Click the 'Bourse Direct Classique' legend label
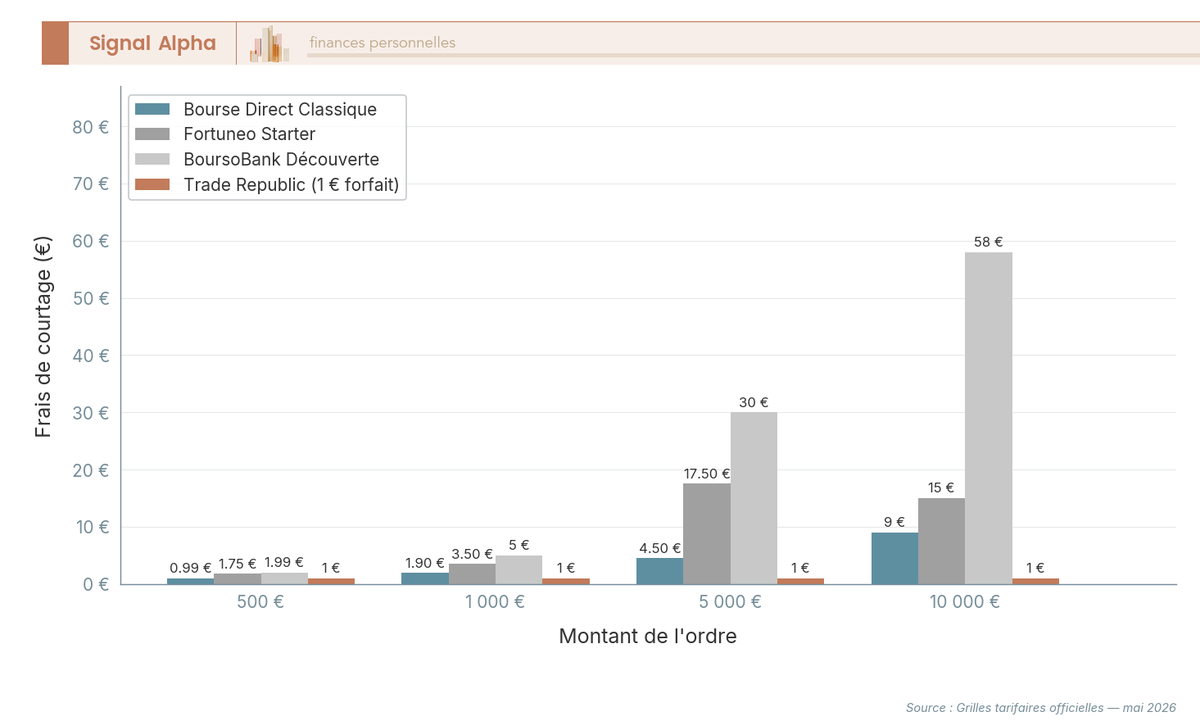Viewport: 1200px width, 721px height. 280,109
